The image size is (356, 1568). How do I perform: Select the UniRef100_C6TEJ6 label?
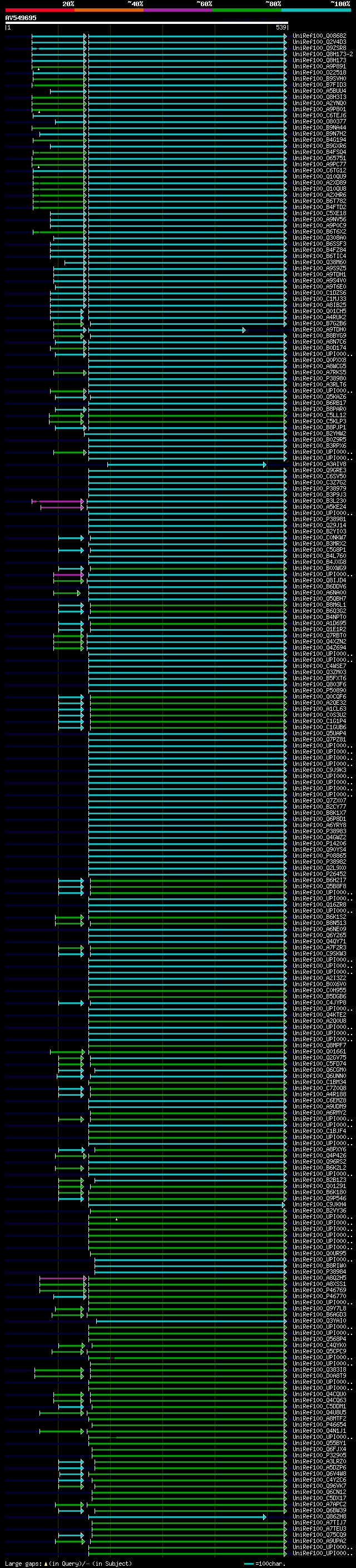point(319,115)
